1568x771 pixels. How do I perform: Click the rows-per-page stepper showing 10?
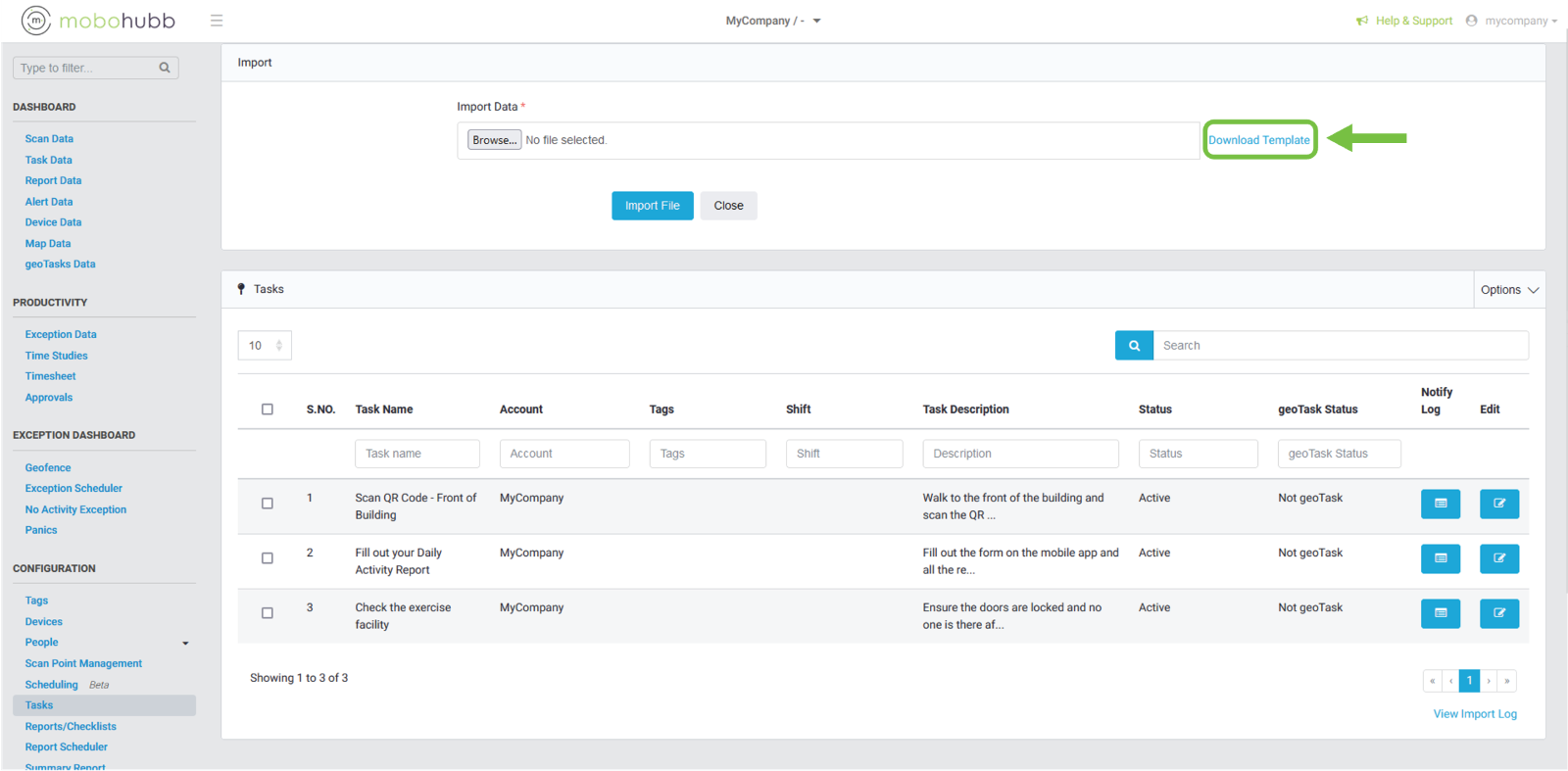(265, 346)
